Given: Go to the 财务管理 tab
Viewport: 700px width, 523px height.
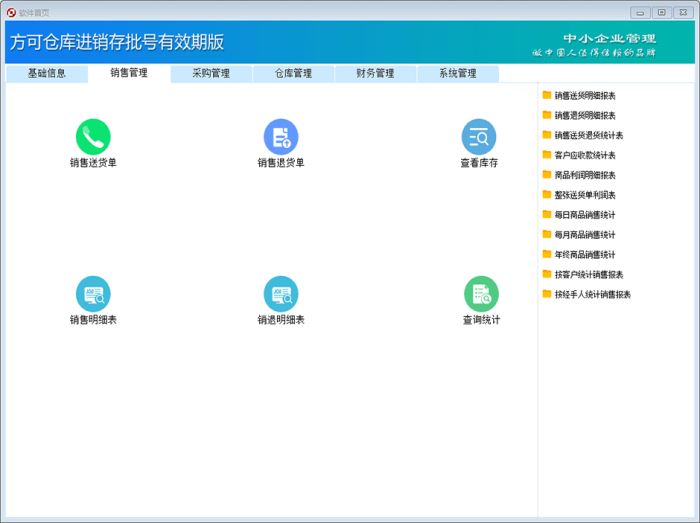Looking at the screenshot, I should (375, 74).
